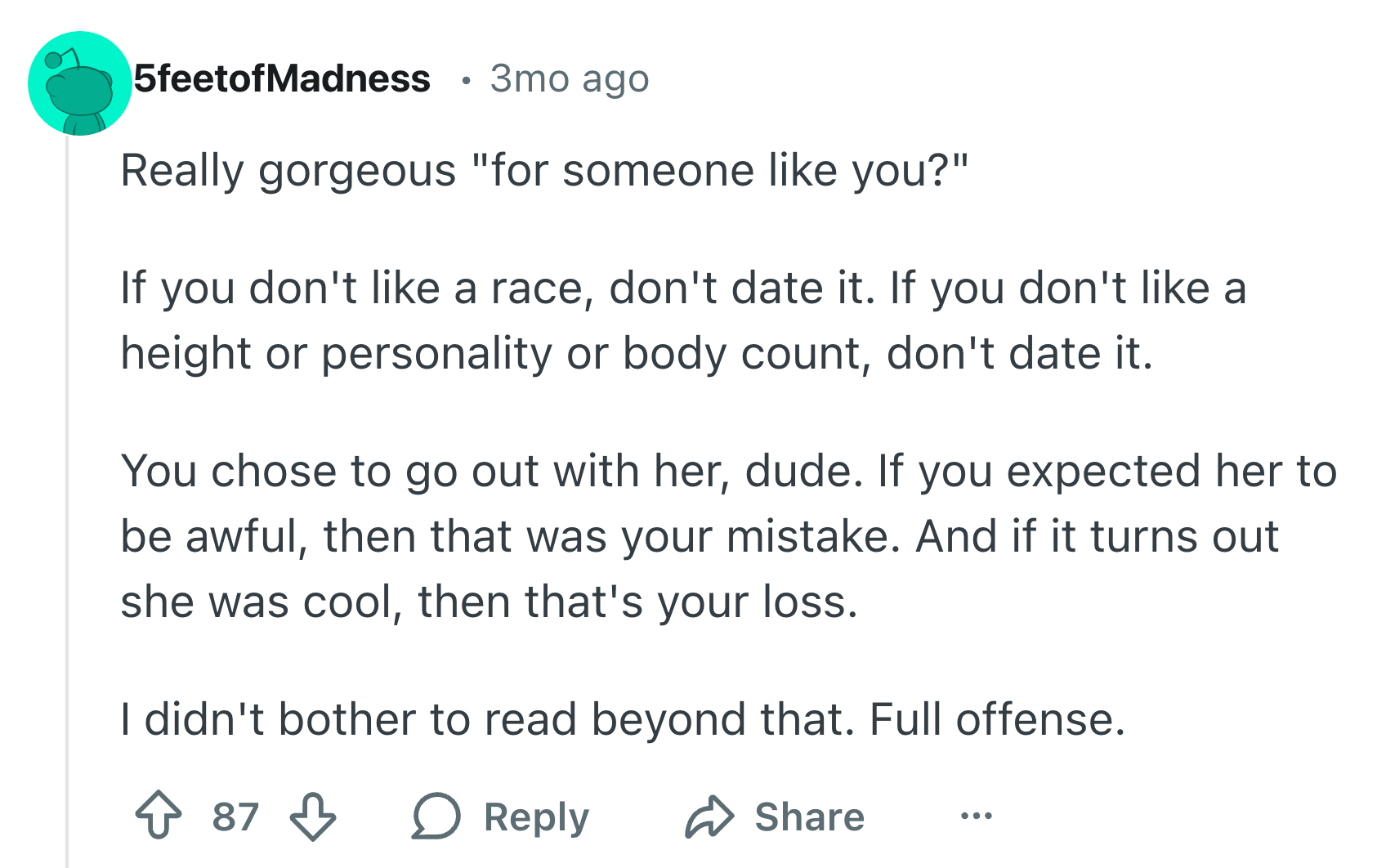Click the Share text label
The image size is (1386, 868).
coord(809,817)
